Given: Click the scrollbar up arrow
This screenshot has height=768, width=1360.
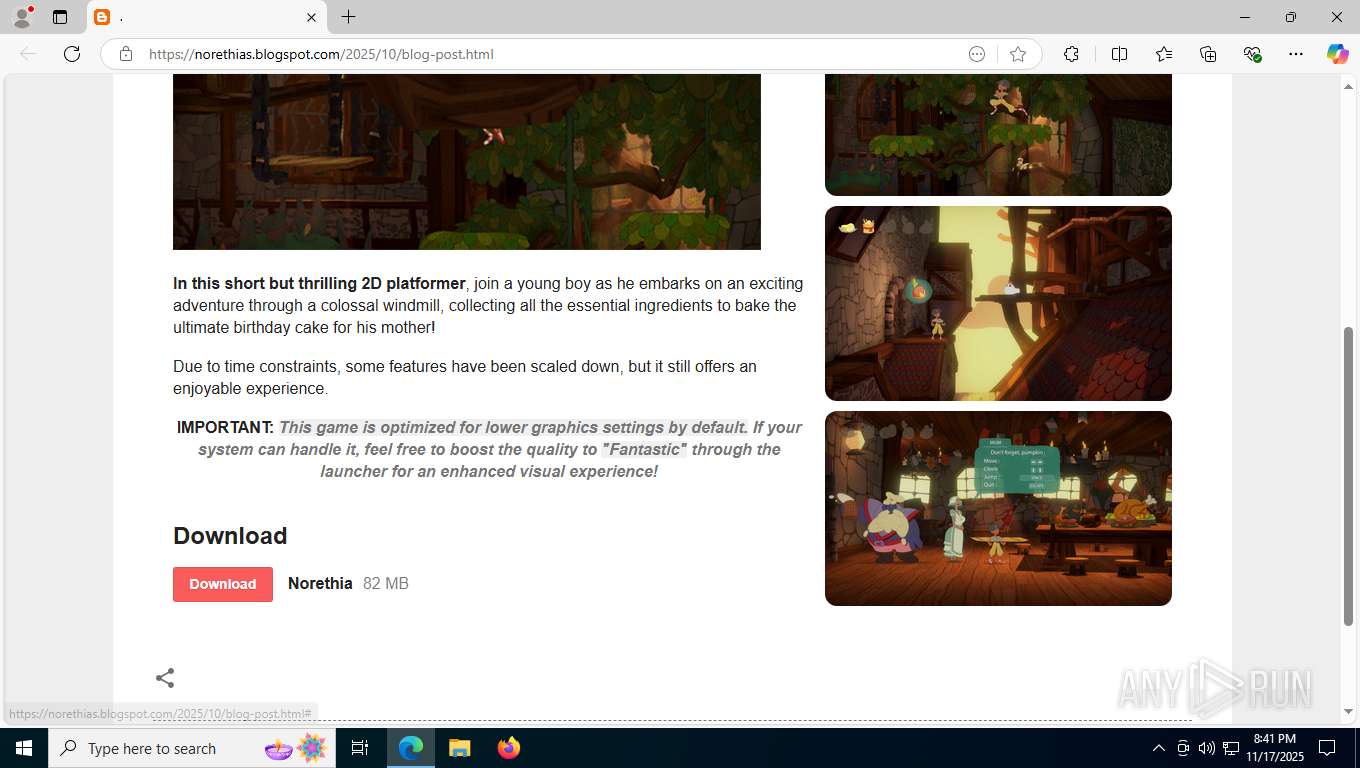Looking at the screenshot, I should coord(1348,86).
